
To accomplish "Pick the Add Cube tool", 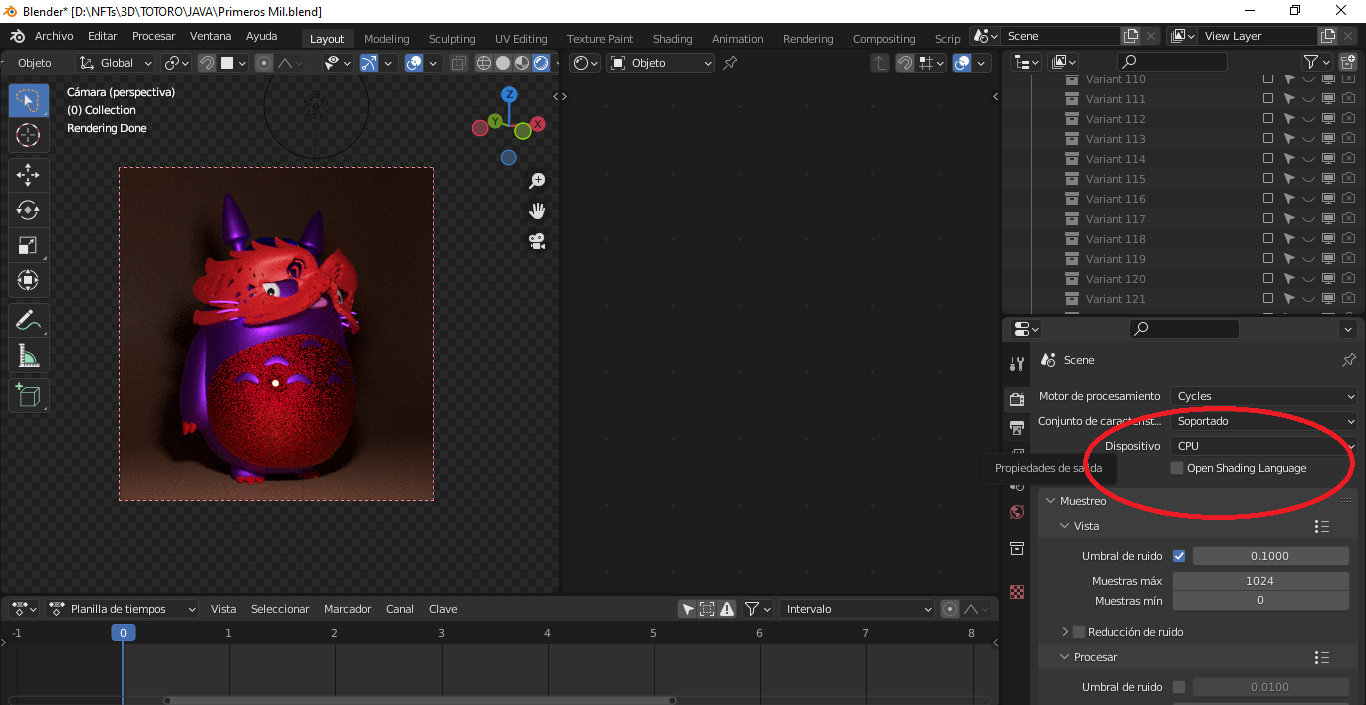I will click(x=28, y=396).
